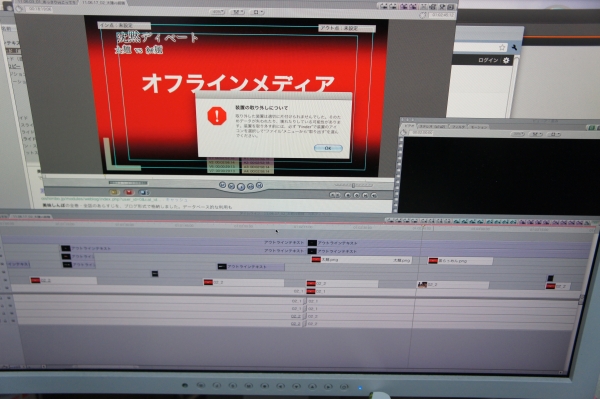Open the browser wrench menu icon
Screen dimensions: 600x399
(514, 47)
